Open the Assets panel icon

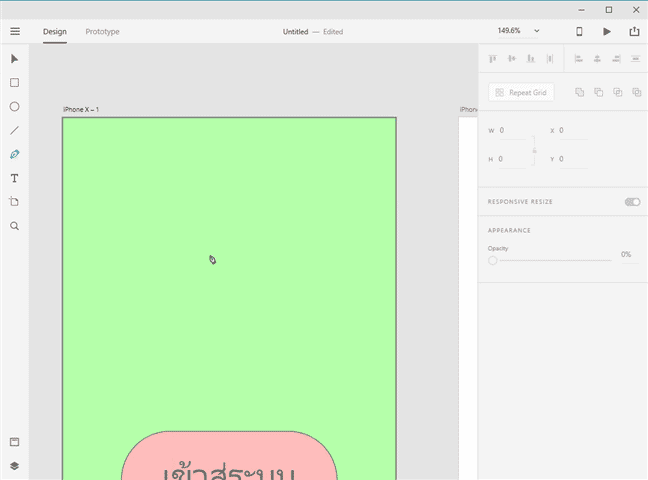click(x=14, y=442)
